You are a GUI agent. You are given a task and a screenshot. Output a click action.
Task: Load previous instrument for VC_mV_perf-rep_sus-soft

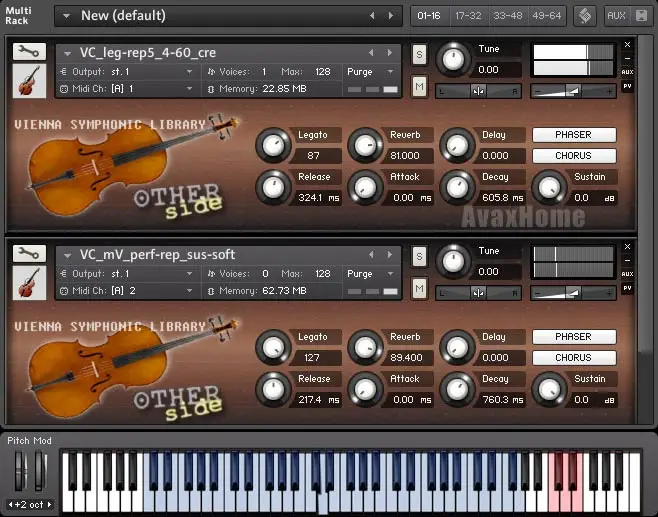[x=371, y=254]
